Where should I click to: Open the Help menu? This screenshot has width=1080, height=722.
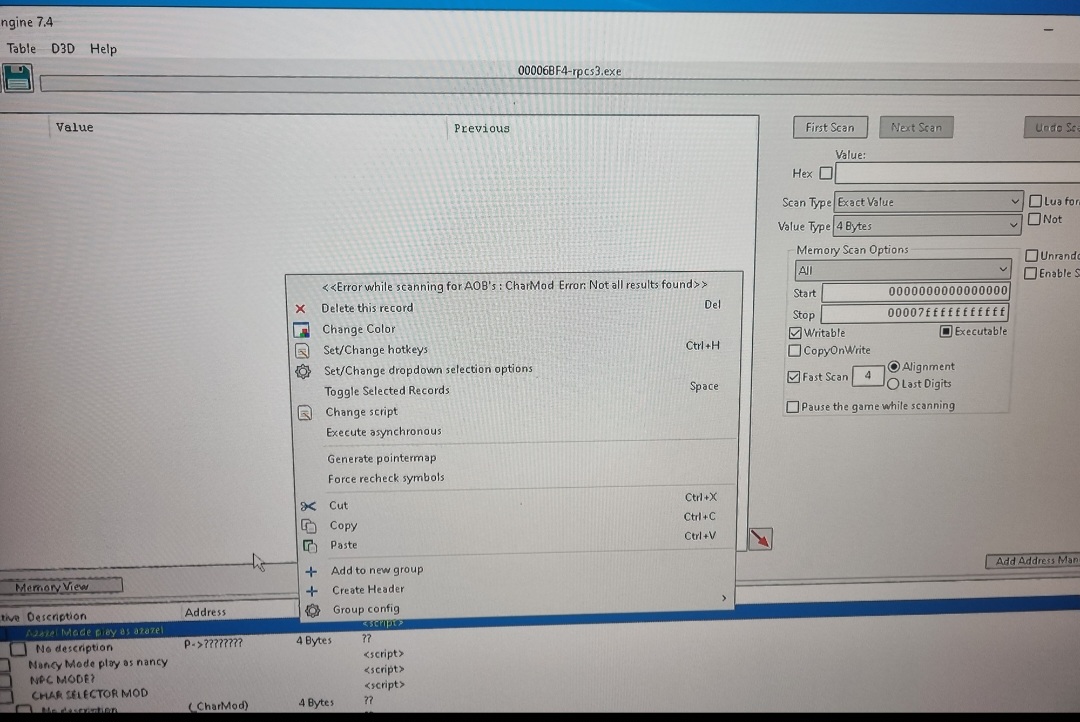103,48
